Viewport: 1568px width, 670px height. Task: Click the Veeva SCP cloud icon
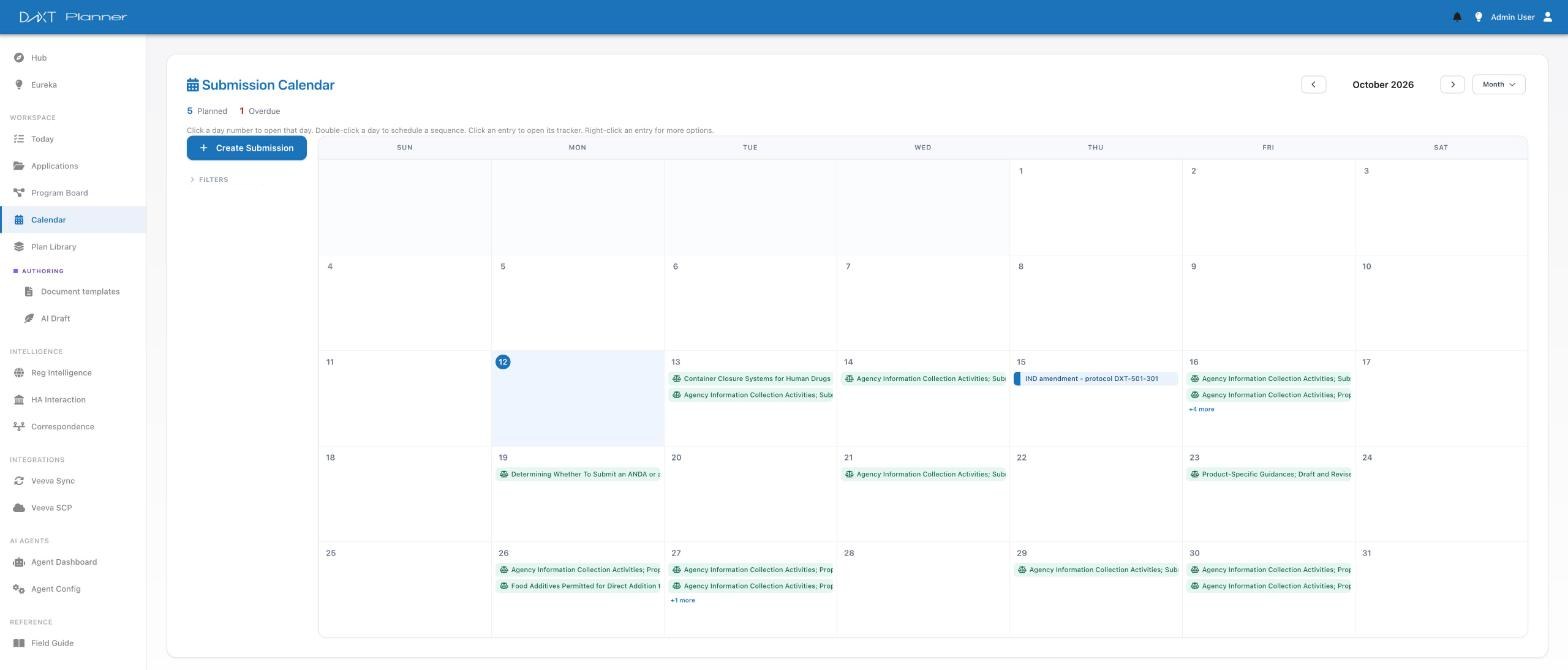(x=19, y=508)
